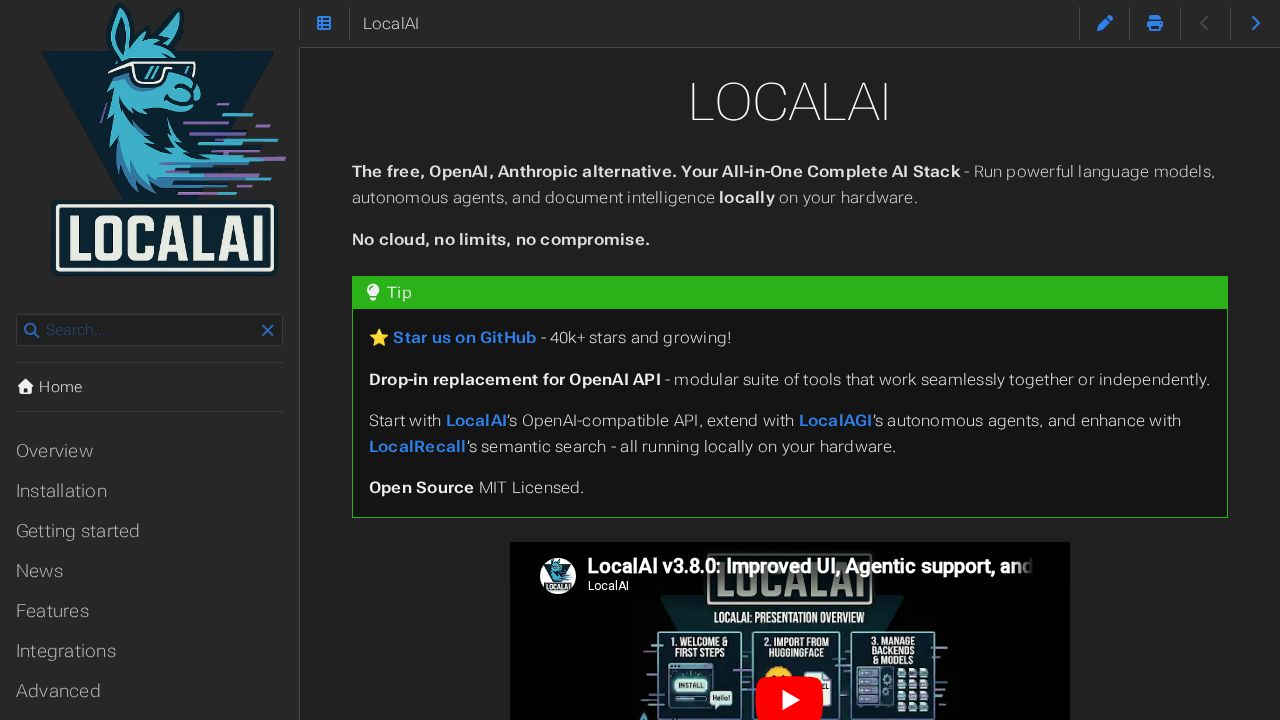Go to previous page arrow

(1205, 23)
